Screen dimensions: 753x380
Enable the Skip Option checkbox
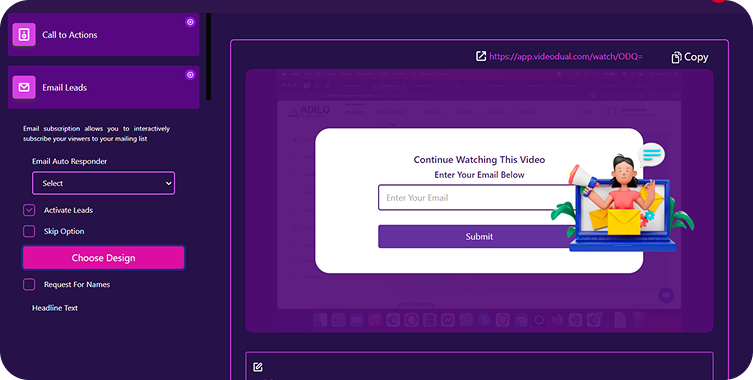coord(29,231)
